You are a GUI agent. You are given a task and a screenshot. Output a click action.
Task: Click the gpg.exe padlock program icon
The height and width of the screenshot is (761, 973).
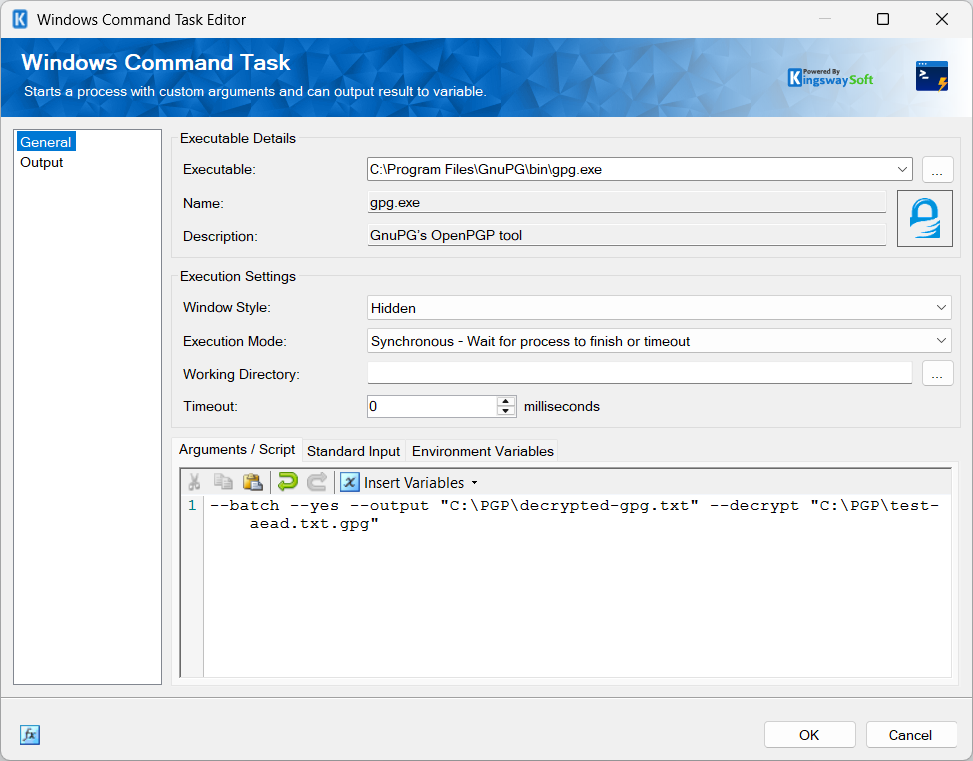click(925, 218)
